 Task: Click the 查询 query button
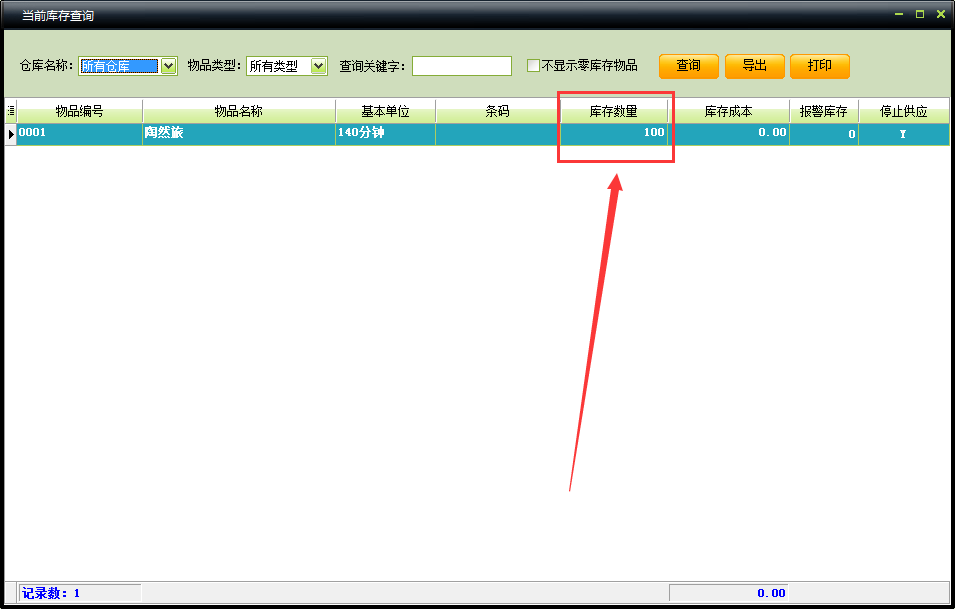click(x=689, y=66)
